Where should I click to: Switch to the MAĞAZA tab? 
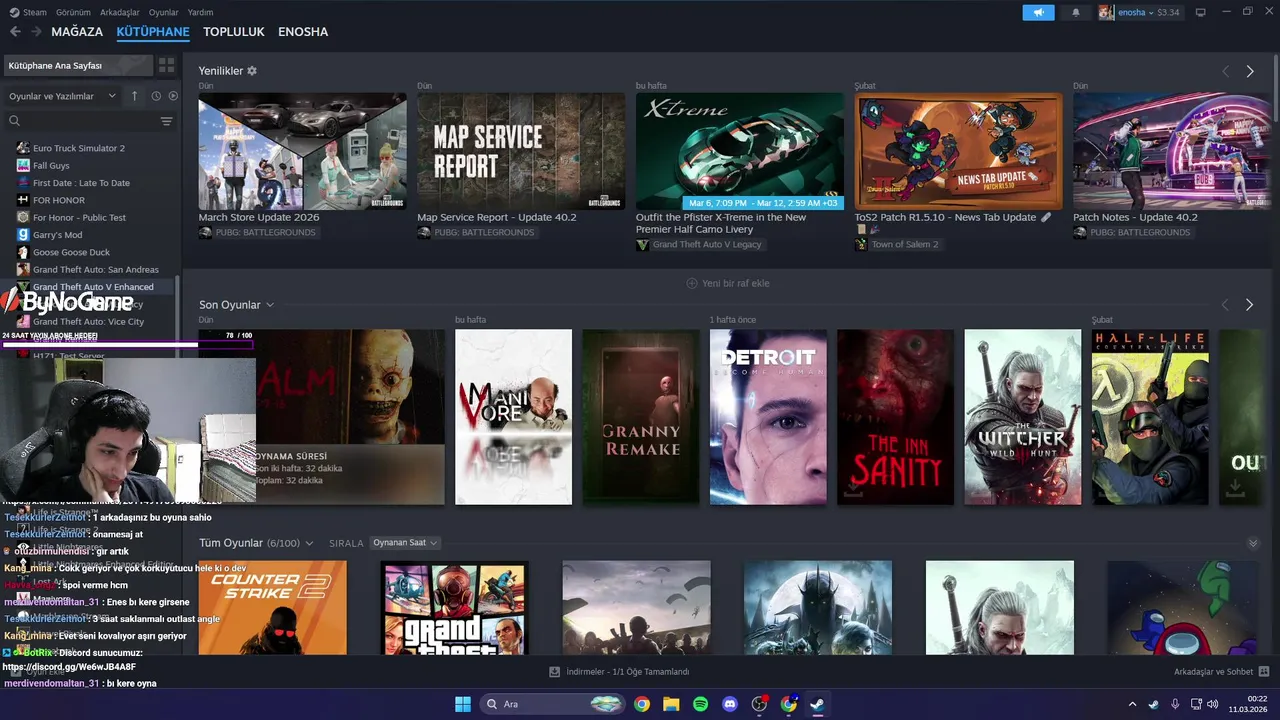click(77, 32)
